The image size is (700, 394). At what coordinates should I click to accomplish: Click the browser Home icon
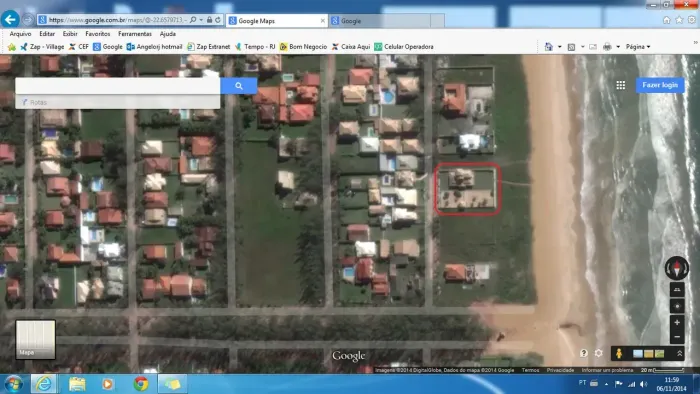[x=667, y=20]
